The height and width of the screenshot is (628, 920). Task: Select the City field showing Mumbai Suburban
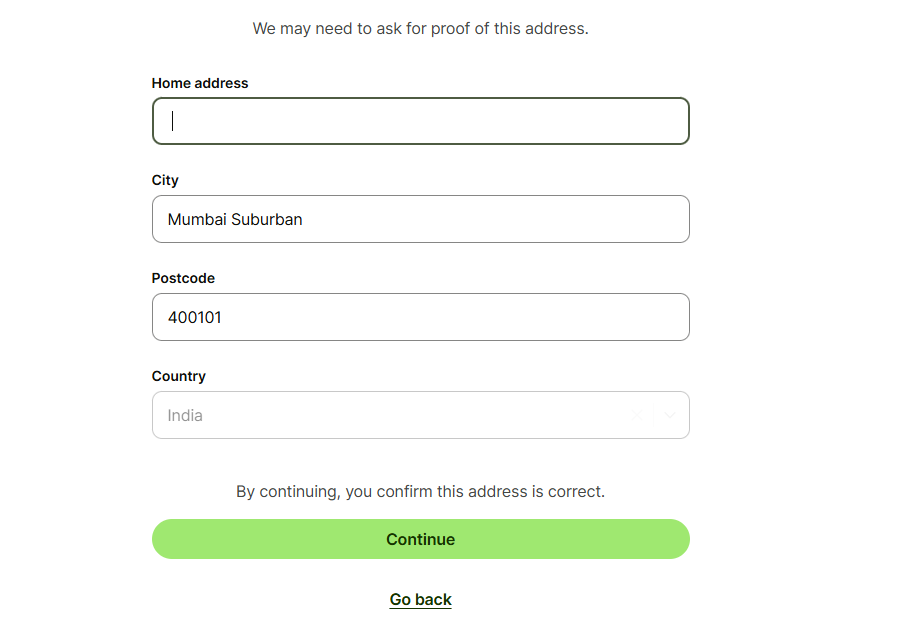420,219
